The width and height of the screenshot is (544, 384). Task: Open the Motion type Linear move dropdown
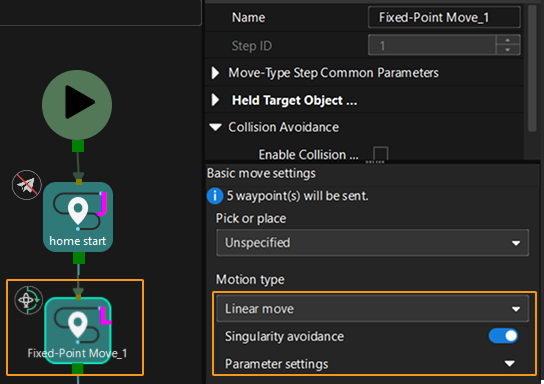tap(372, 308)
